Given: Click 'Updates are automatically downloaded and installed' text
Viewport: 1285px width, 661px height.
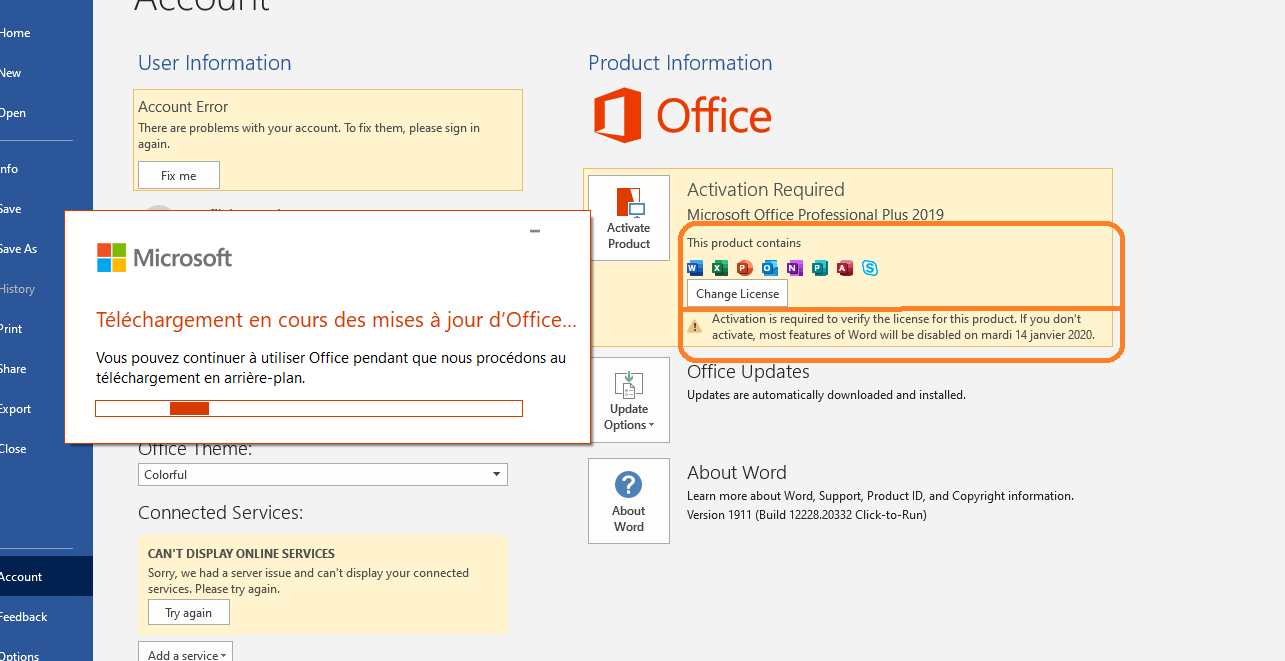Looking at the screenshot, I should point(826,395).
